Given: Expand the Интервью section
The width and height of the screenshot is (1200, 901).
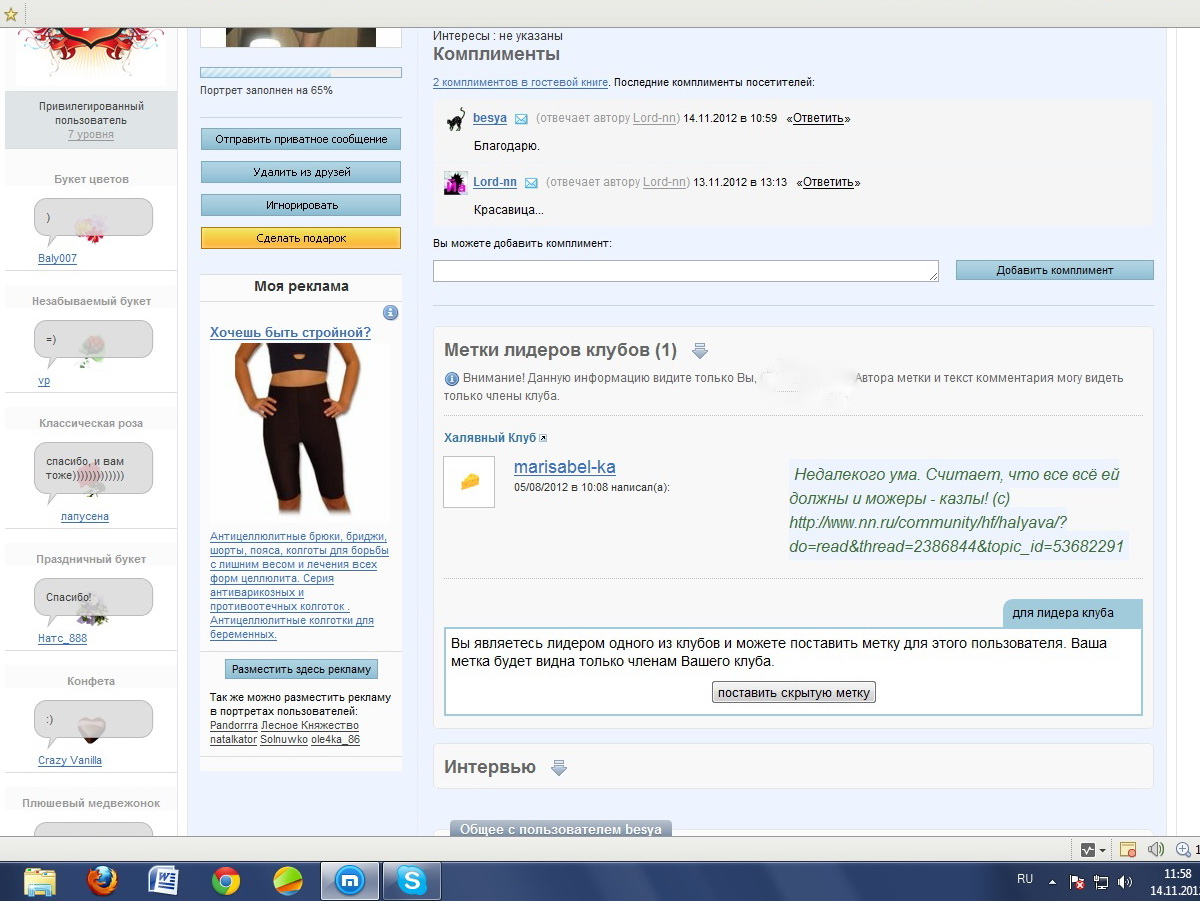Looking at the screenshot, I should (x=559, y=768).
